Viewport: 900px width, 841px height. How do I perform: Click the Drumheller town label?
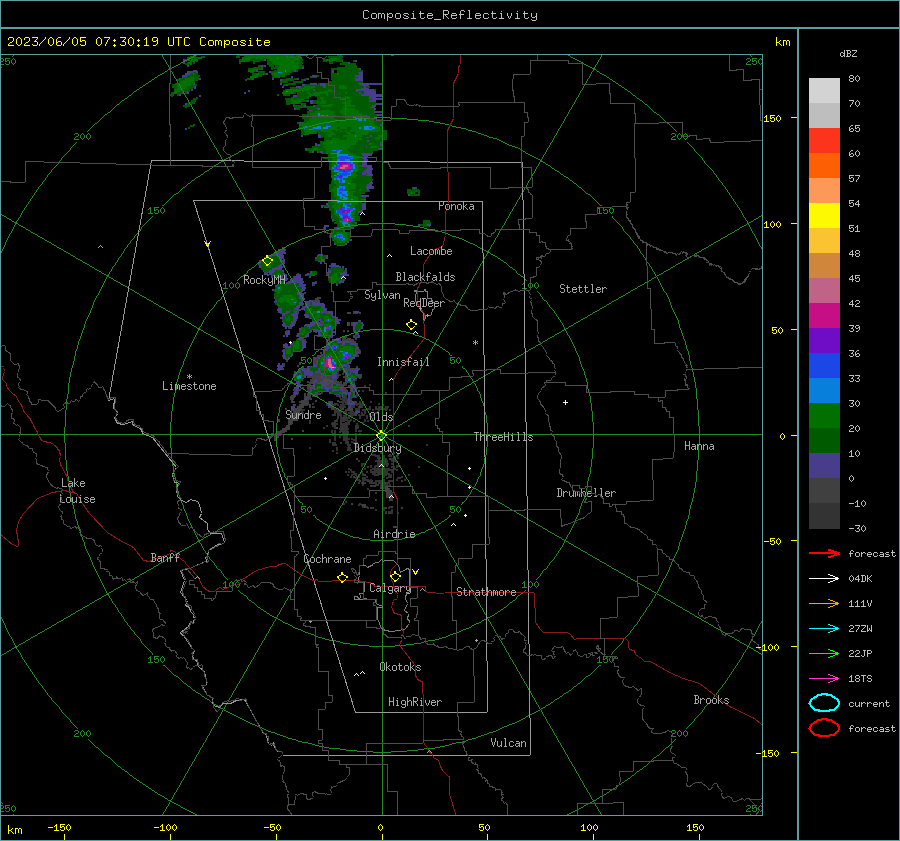[586, 493]
